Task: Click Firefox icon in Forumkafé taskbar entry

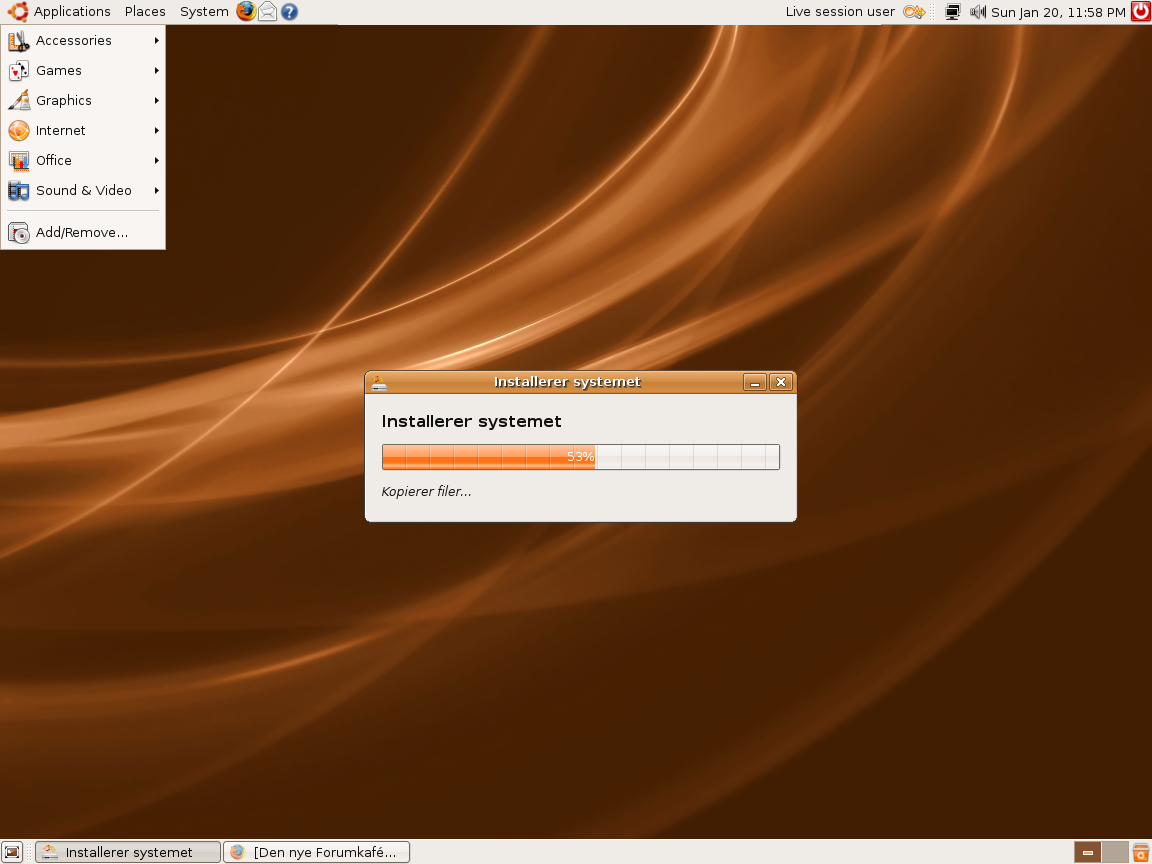Action: 237,852
